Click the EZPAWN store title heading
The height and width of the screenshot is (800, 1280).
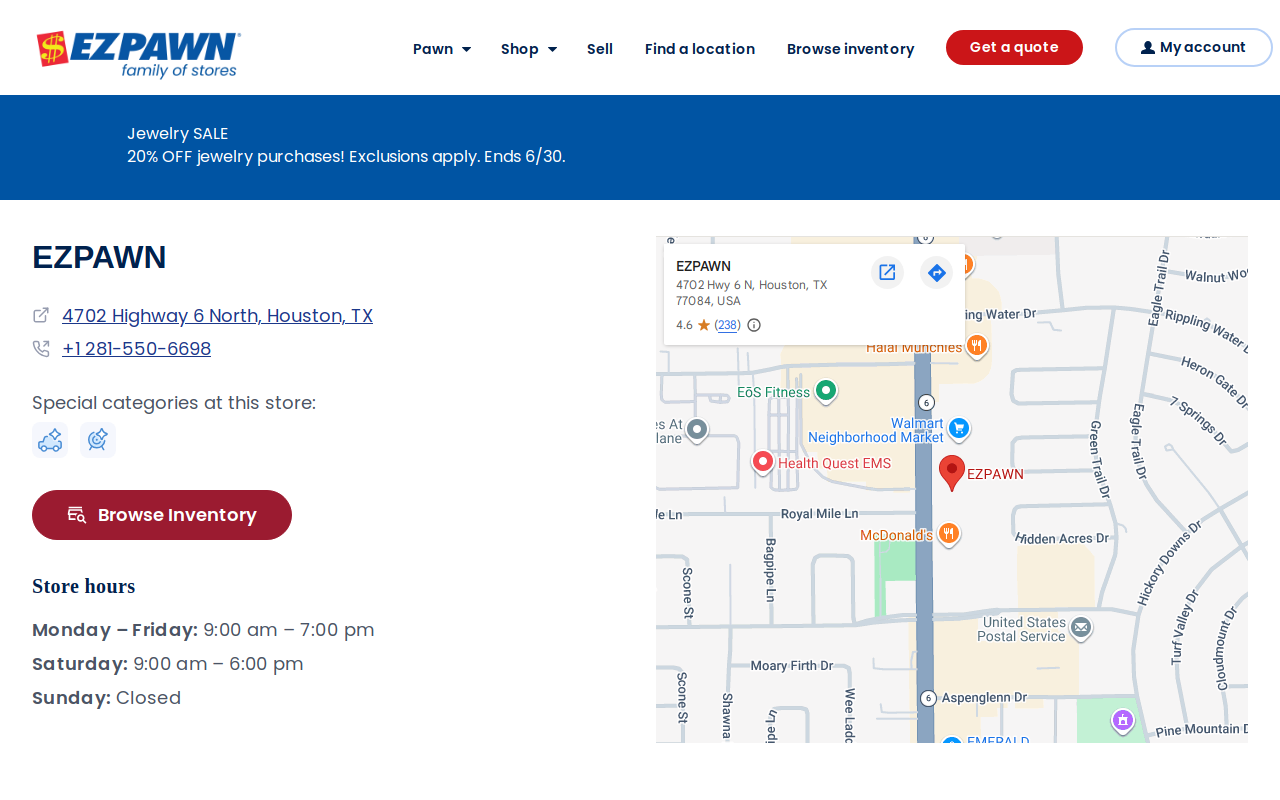click(99, 258)
